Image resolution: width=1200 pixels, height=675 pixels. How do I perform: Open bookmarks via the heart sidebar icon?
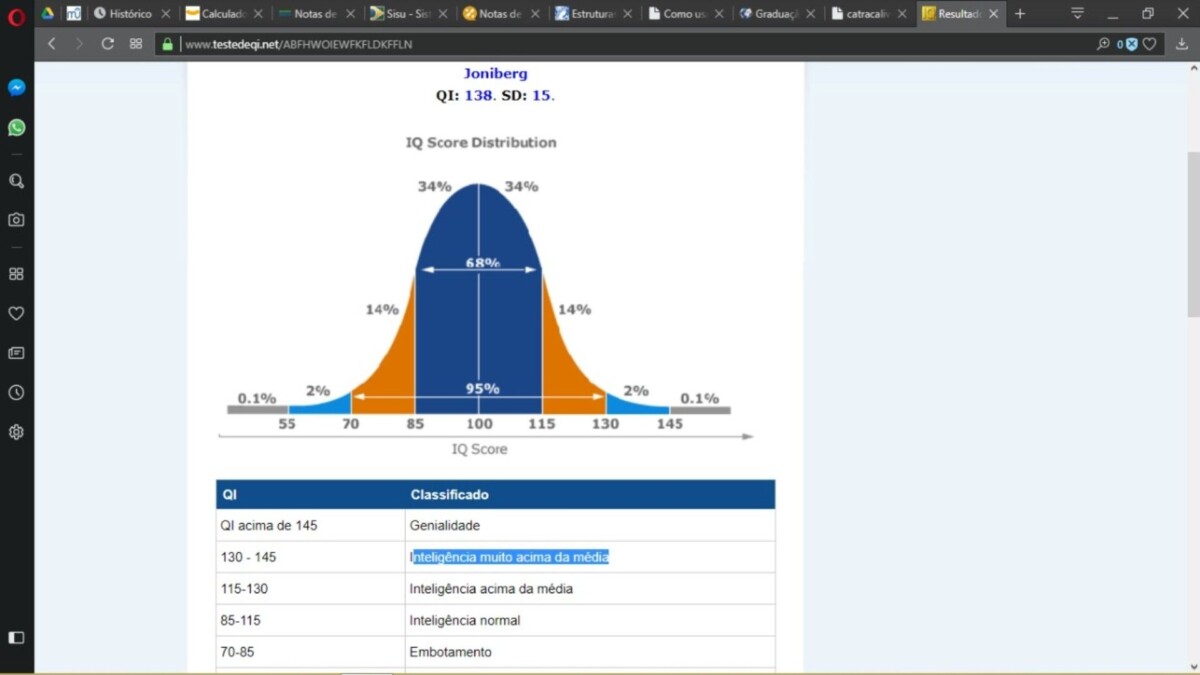tap(16, 313)
